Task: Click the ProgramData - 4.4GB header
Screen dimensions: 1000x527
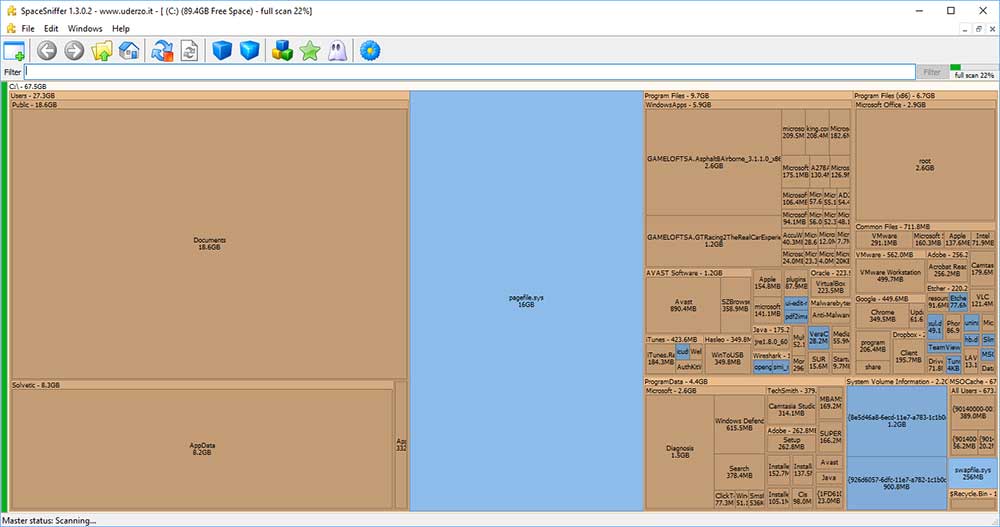Action: tap(744, 382)
